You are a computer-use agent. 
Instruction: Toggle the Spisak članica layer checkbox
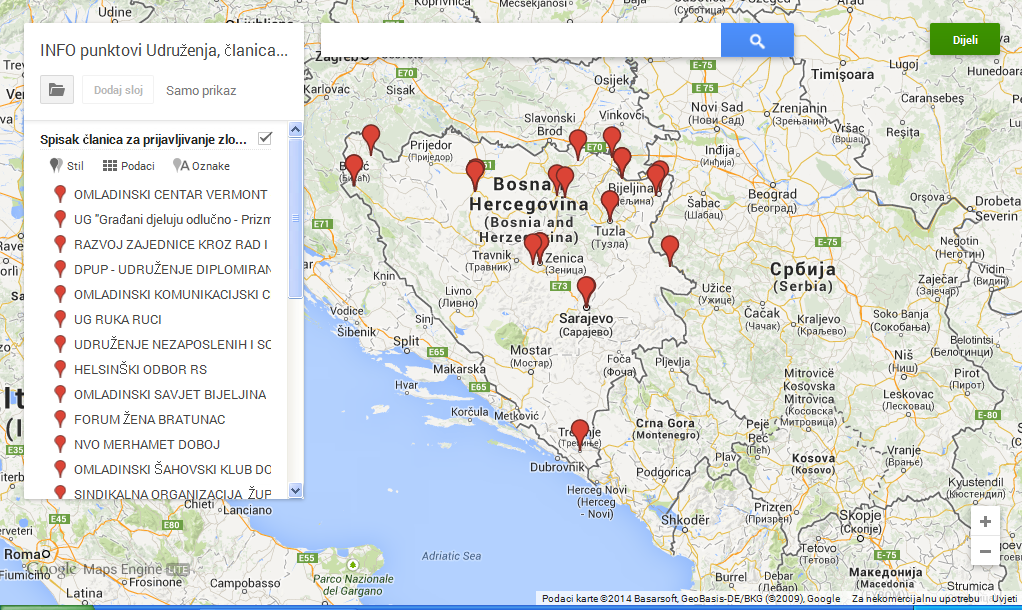point(265,139)
